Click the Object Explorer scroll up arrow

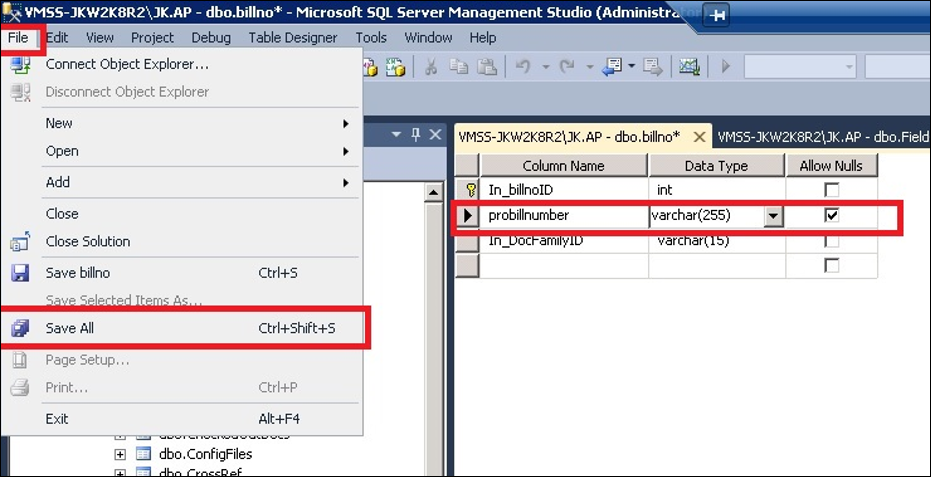(433, 192)
